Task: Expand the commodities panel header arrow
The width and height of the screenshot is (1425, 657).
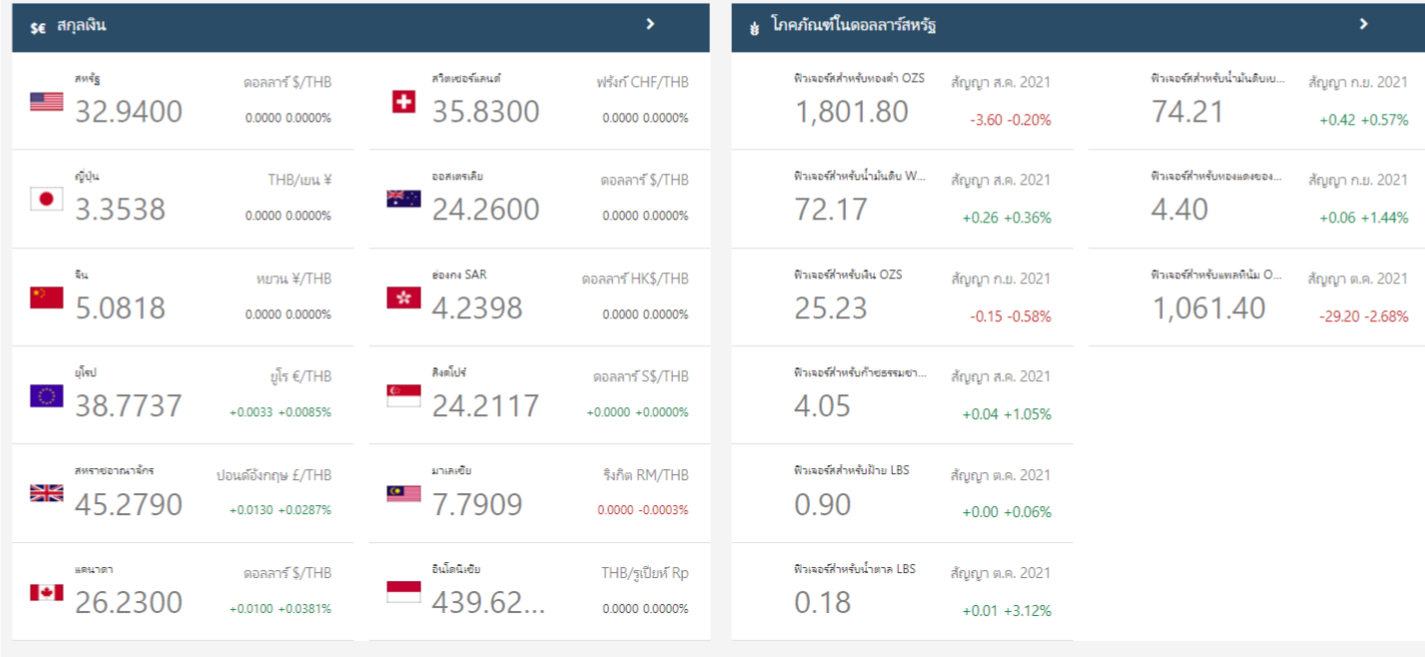Action: 1363,24
